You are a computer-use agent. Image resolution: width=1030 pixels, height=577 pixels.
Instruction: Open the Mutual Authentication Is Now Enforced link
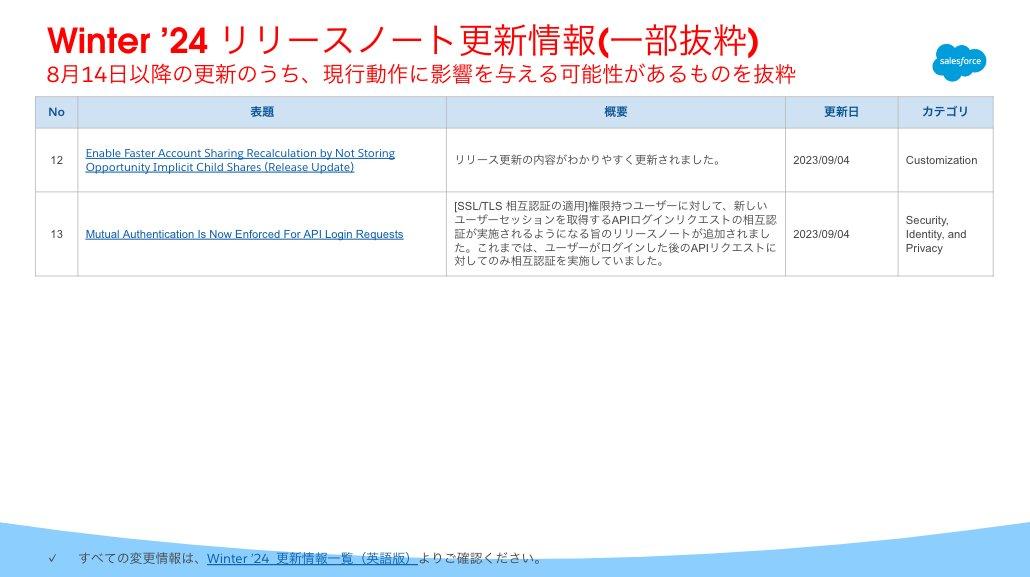tap(244, 234)
